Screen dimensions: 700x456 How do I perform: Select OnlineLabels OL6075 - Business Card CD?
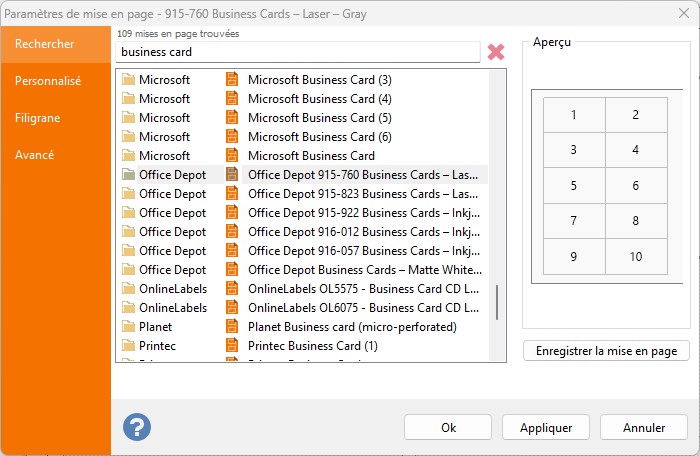click(x=364, y=308)
